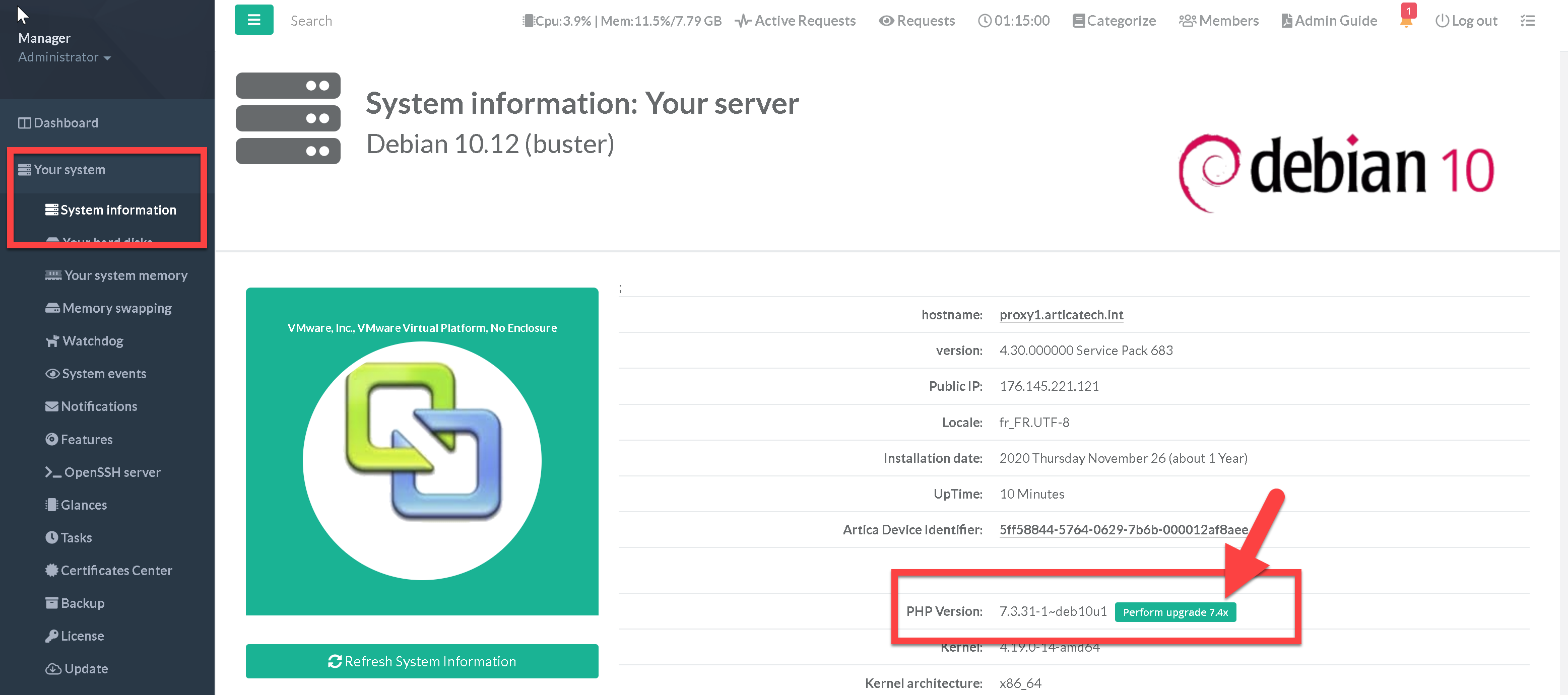Go to Certificates Center
The height and width of the screenshot is (695, 1568).
point(116,570)
